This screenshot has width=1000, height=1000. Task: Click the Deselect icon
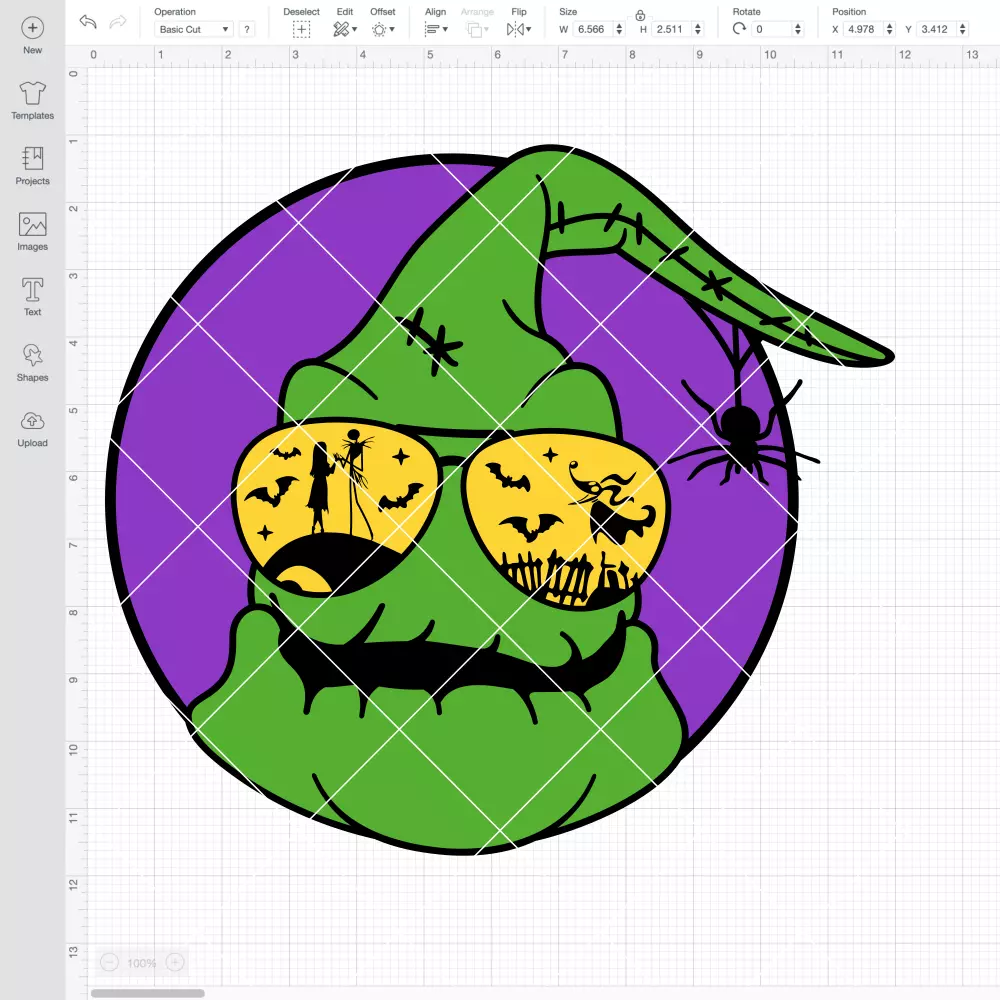(302, 29)
